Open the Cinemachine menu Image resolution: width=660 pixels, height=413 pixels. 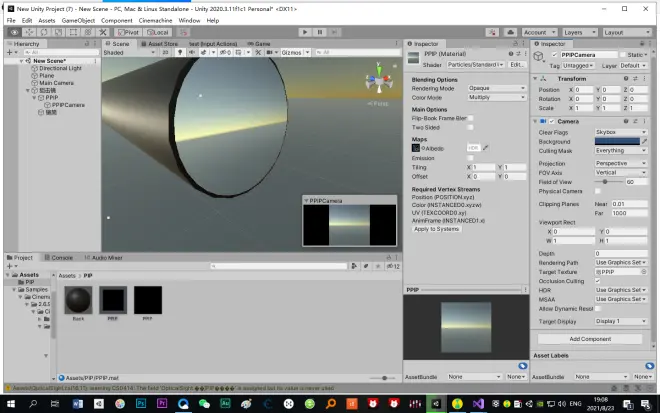pos(153,20)
